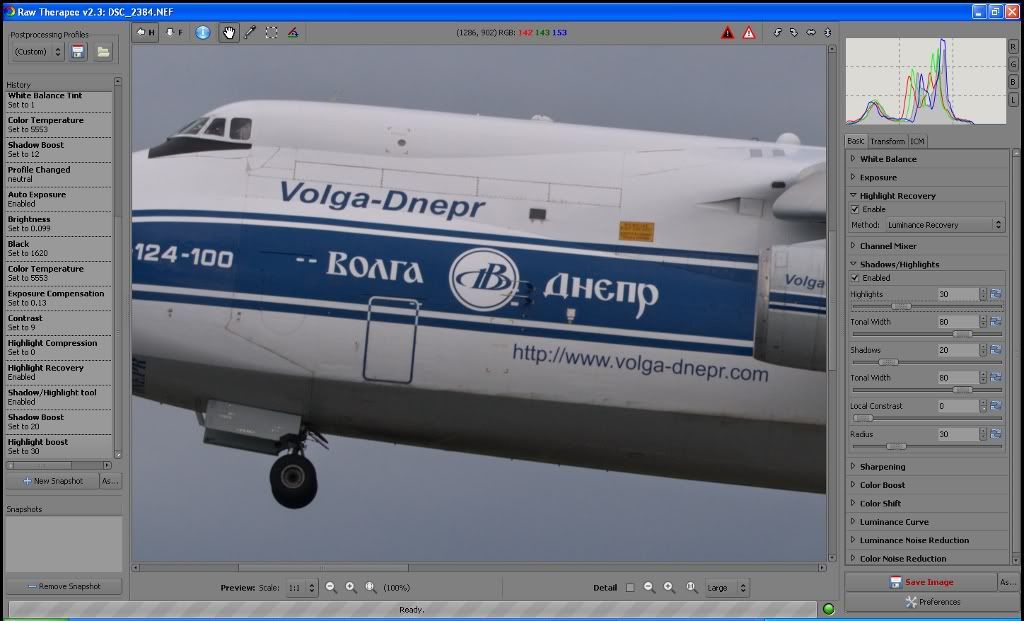1024x621 pixels.
Task: Toggle blue channel in histogram
Action: point(1013,82)
